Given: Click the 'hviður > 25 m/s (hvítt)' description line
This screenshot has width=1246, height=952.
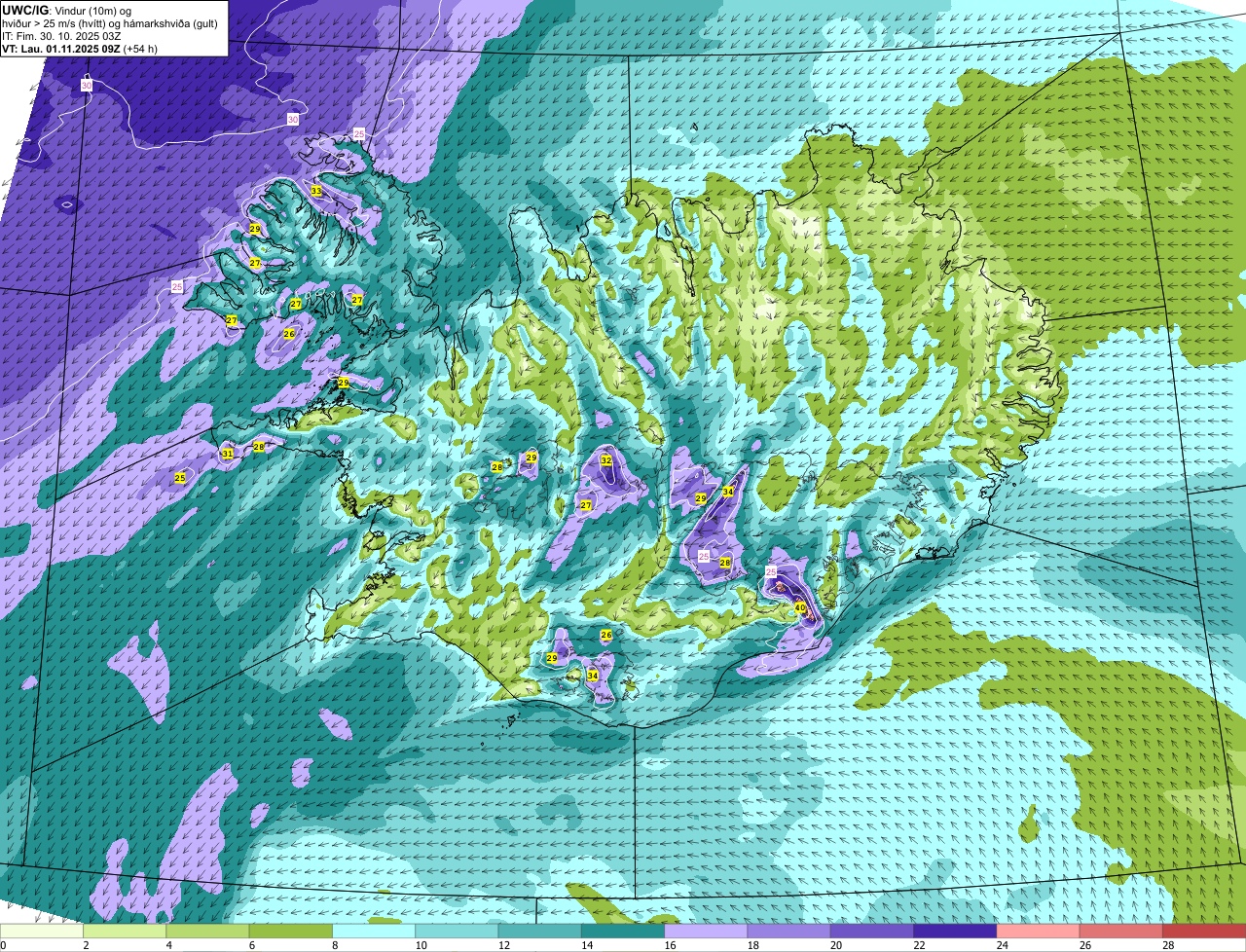Looking at the screenshot, I should tap(110, 22).
